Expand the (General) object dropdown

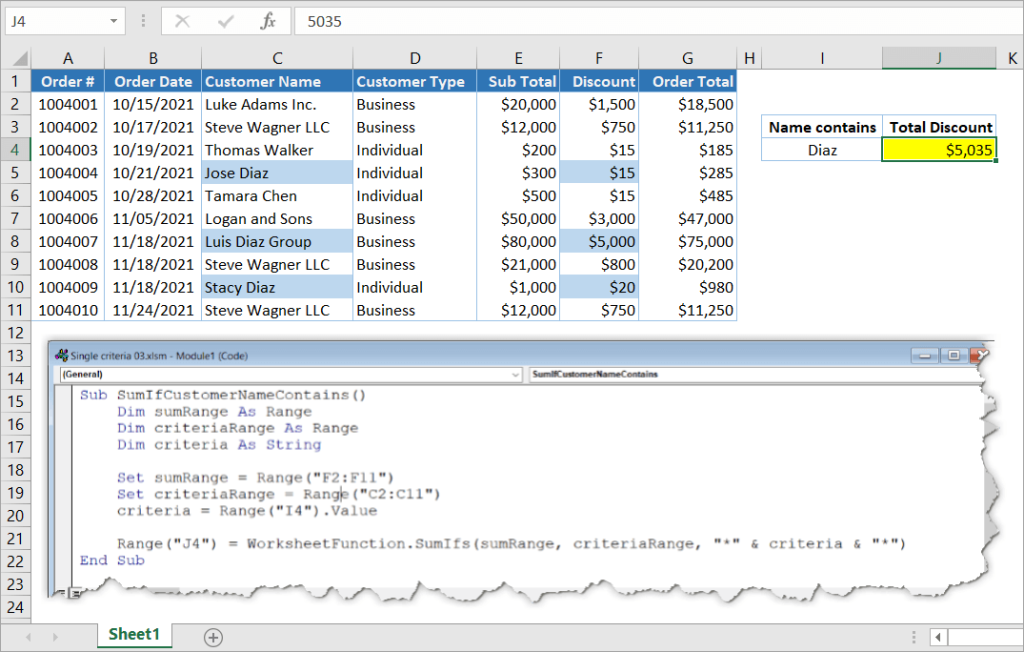pyautogui.click(x=515, y=375)
